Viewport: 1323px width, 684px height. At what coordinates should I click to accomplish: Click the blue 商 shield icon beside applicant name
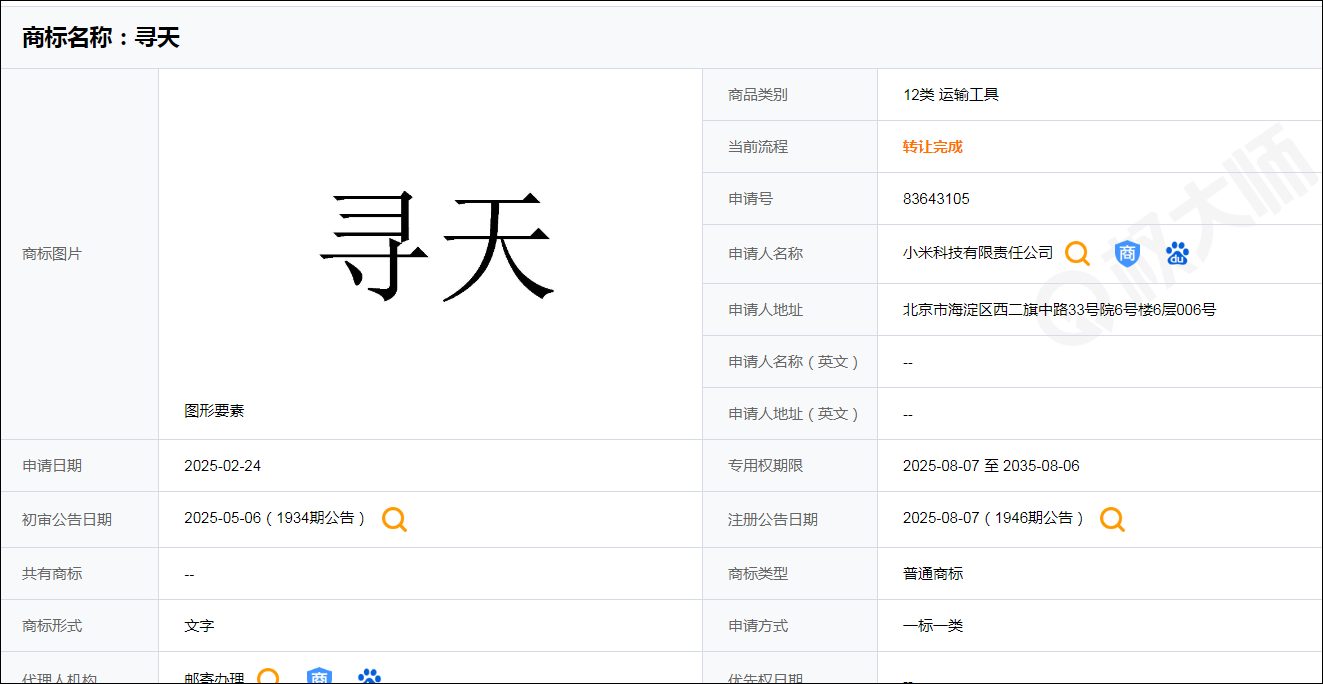[1127, 254]
